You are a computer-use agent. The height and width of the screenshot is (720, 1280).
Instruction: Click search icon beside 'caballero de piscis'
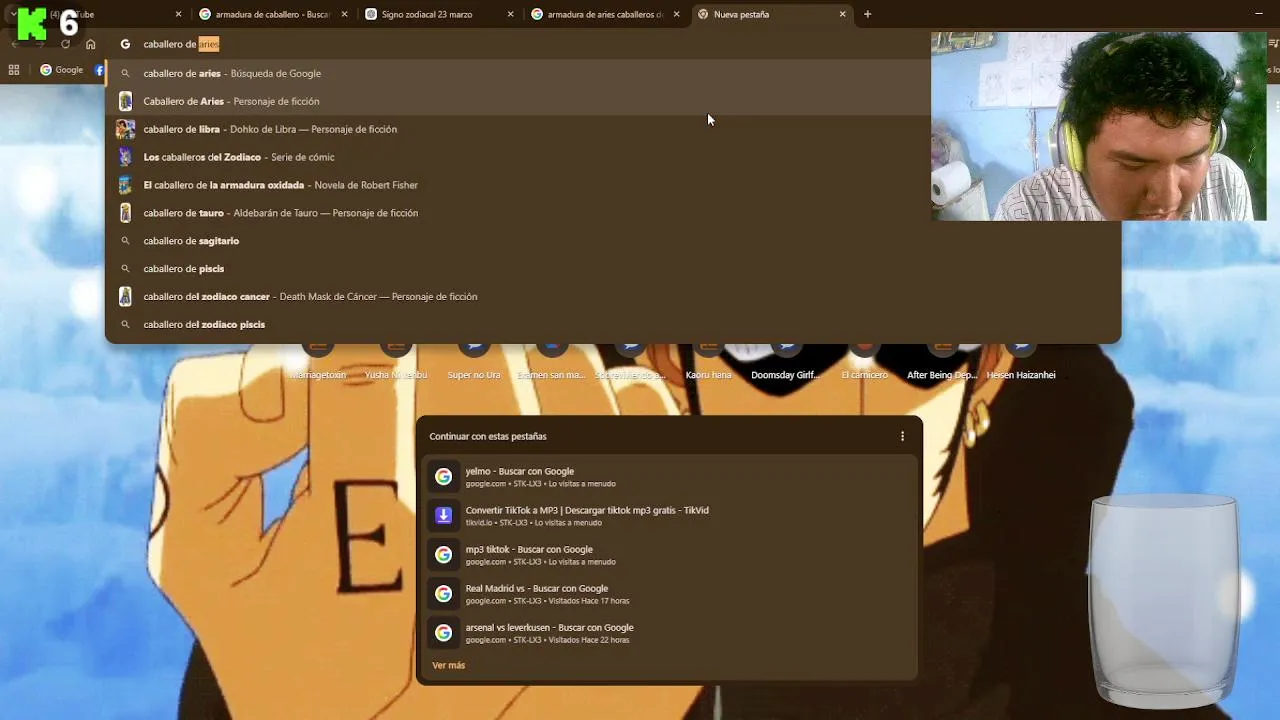tap(125, 268)
